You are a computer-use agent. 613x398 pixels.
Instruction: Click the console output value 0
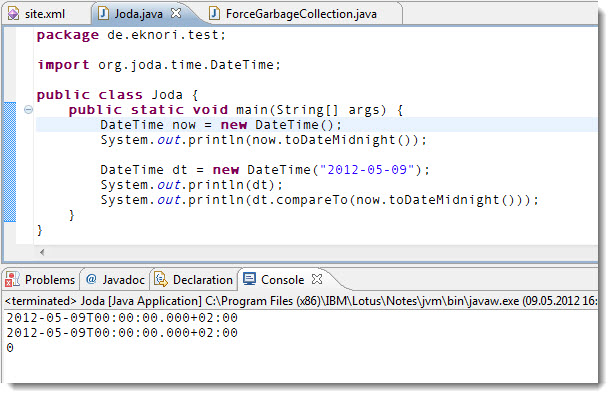coord(10,348)
